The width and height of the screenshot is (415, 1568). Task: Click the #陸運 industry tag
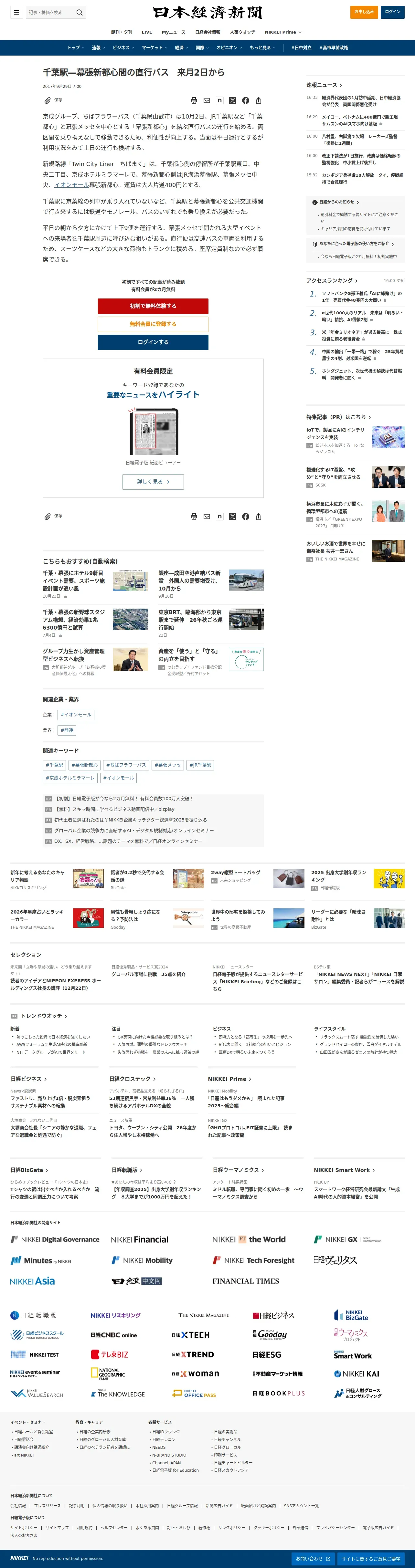(67, 730)
